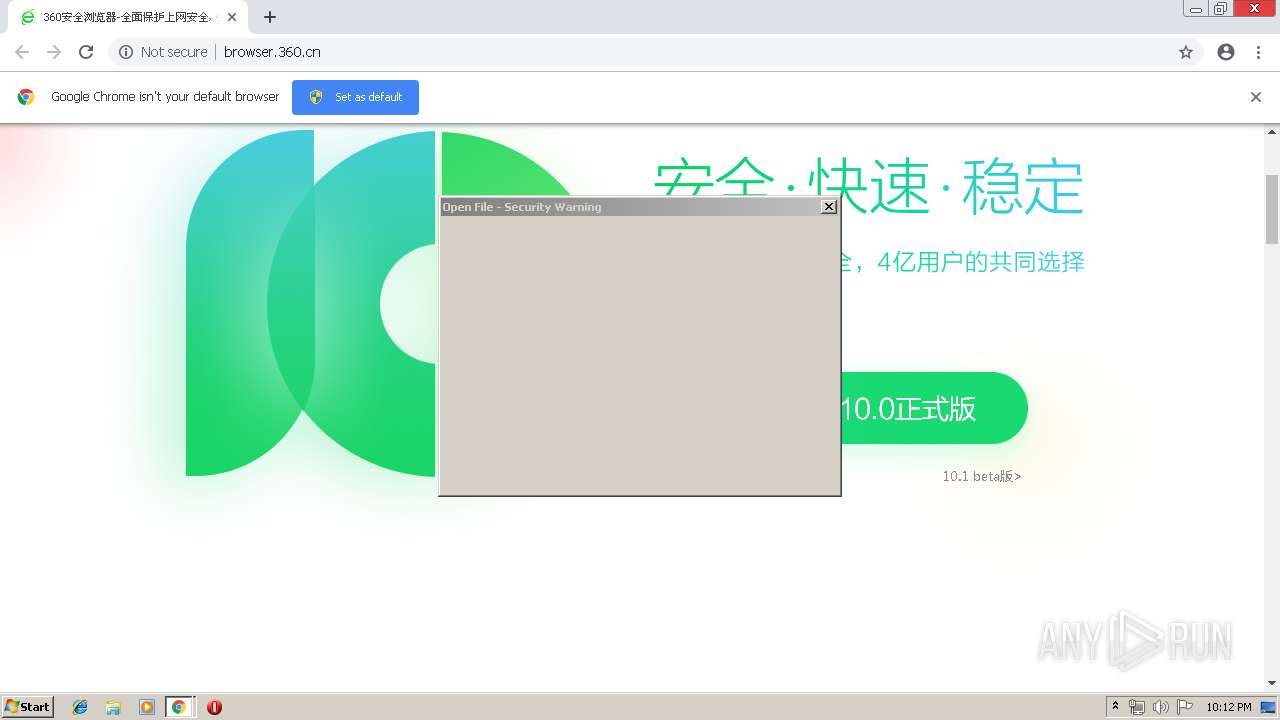Open the Windows Start menu
The image size is (1280, 720).
[28, 706]
